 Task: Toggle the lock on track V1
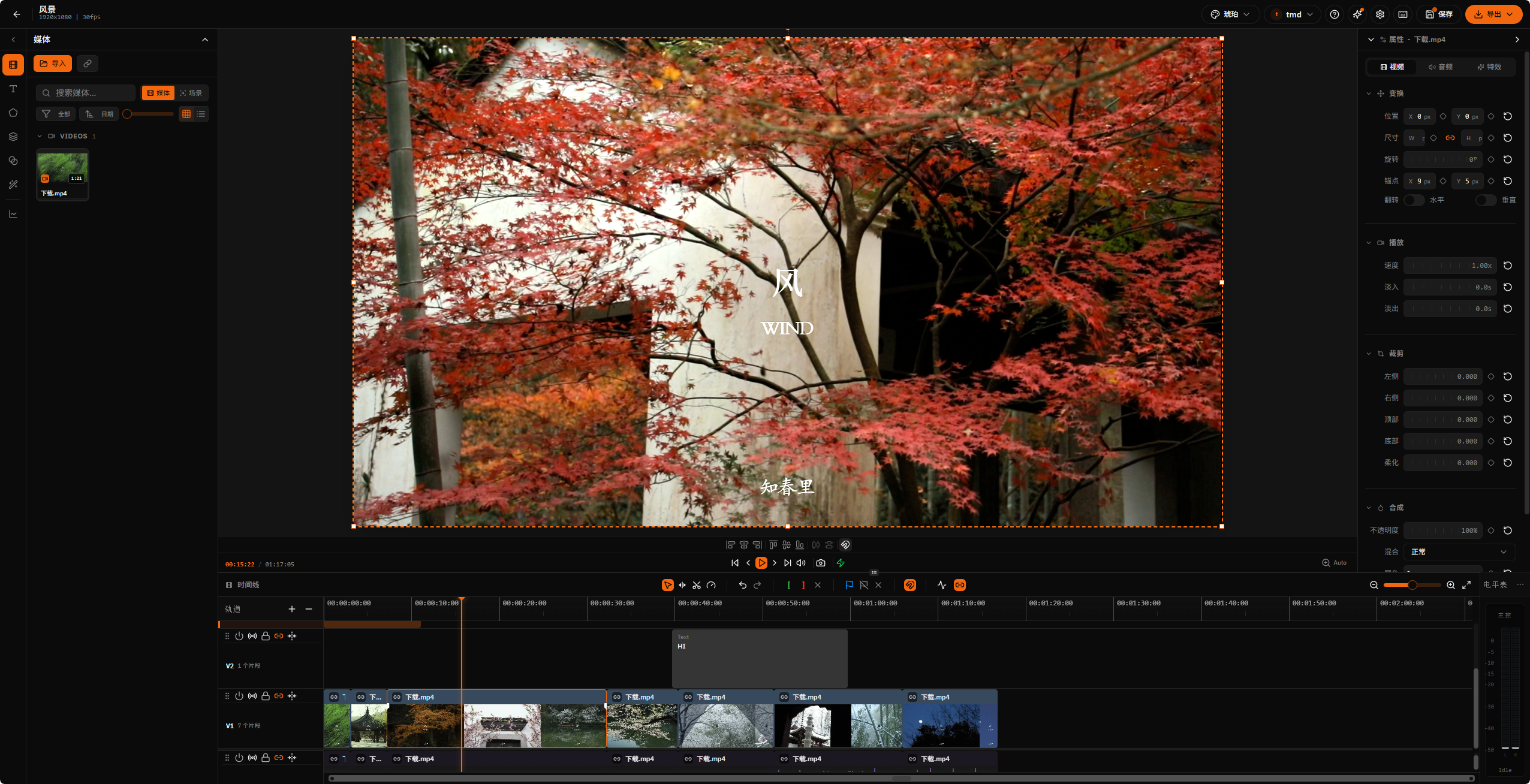coord(266,696)
